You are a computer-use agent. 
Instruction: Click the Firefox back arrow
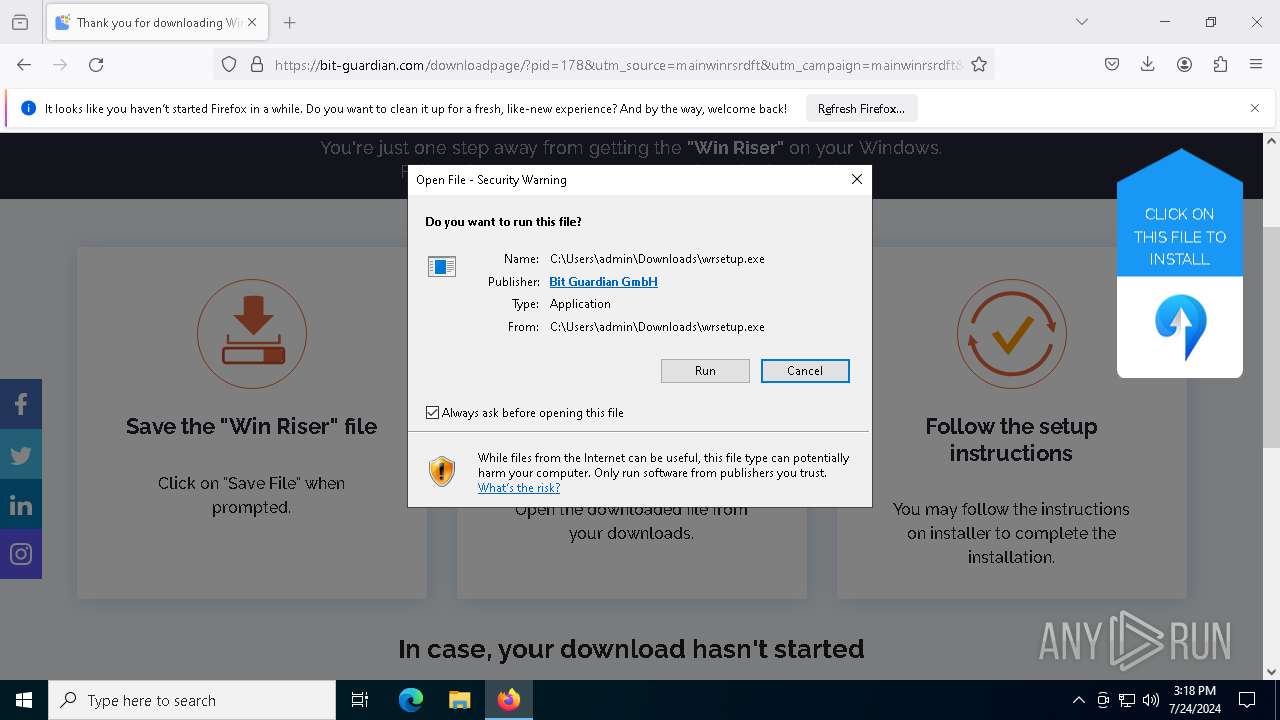24,64
